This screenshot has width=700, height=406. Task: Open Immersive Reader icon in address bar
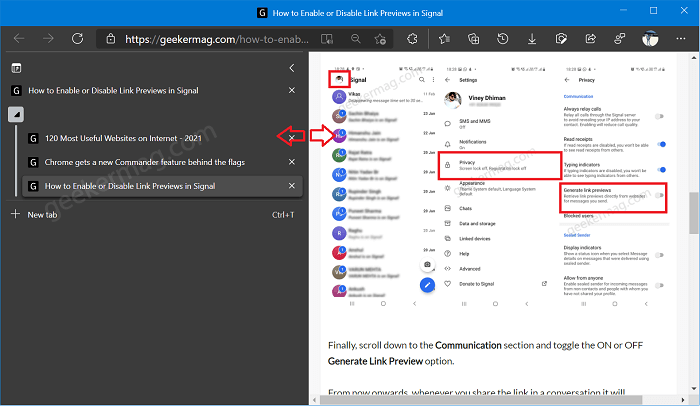[327, 39]
